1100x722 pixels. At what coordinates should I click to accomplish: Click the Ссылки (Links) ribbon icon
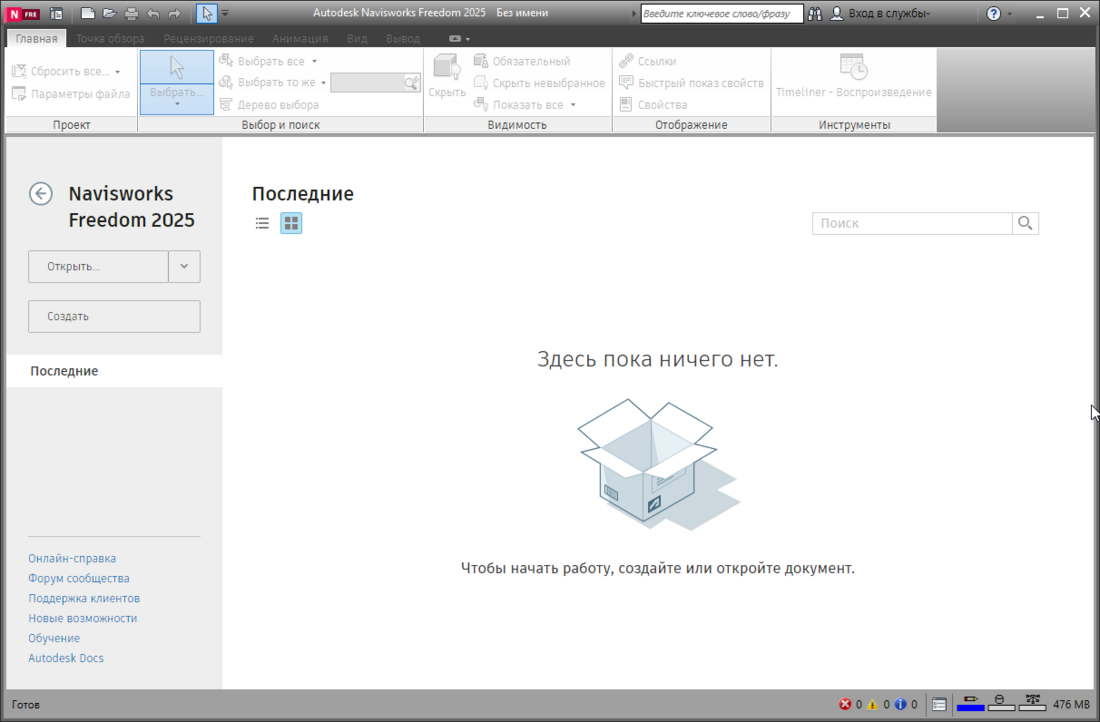tap(626, 61)
